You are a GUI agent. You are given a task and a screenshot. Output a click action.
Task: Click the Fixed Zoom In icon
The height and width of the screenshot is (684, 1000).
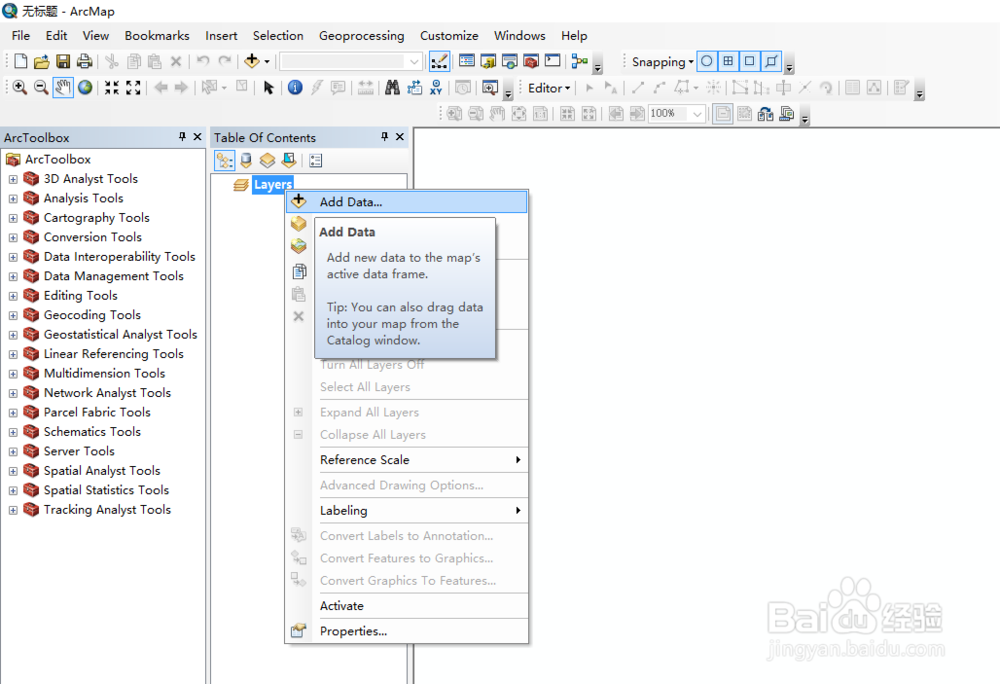pyautogui.click(x=112, y=87)
